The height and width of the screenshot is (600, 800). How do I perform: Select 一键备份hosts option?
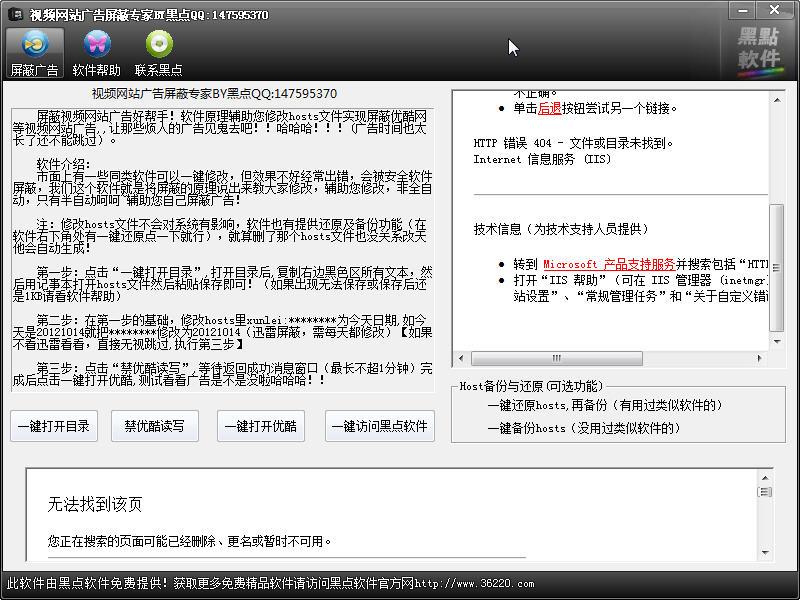(x=584, y=428)
